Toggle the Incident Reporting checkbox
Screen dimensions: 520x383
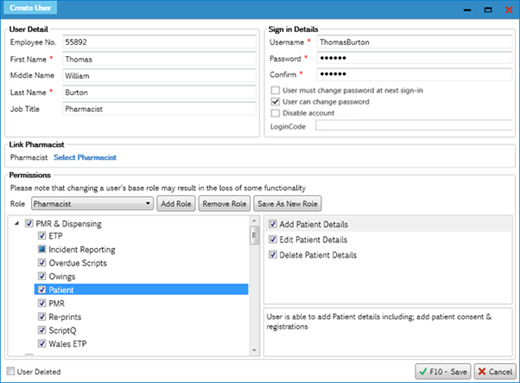click(x=42, y=249)
